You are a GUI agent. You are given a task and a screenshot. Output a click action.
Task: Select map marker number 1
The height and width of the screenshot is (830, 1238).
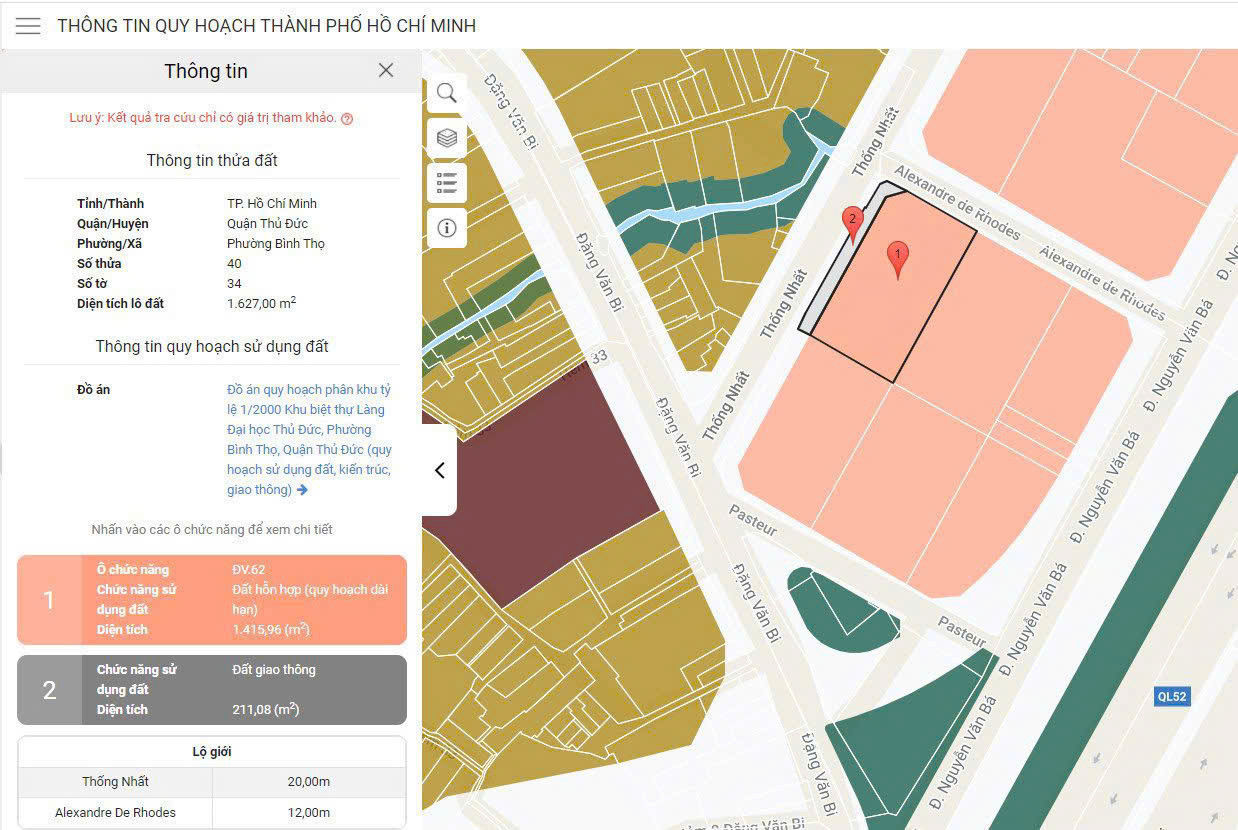coord(898,260)
